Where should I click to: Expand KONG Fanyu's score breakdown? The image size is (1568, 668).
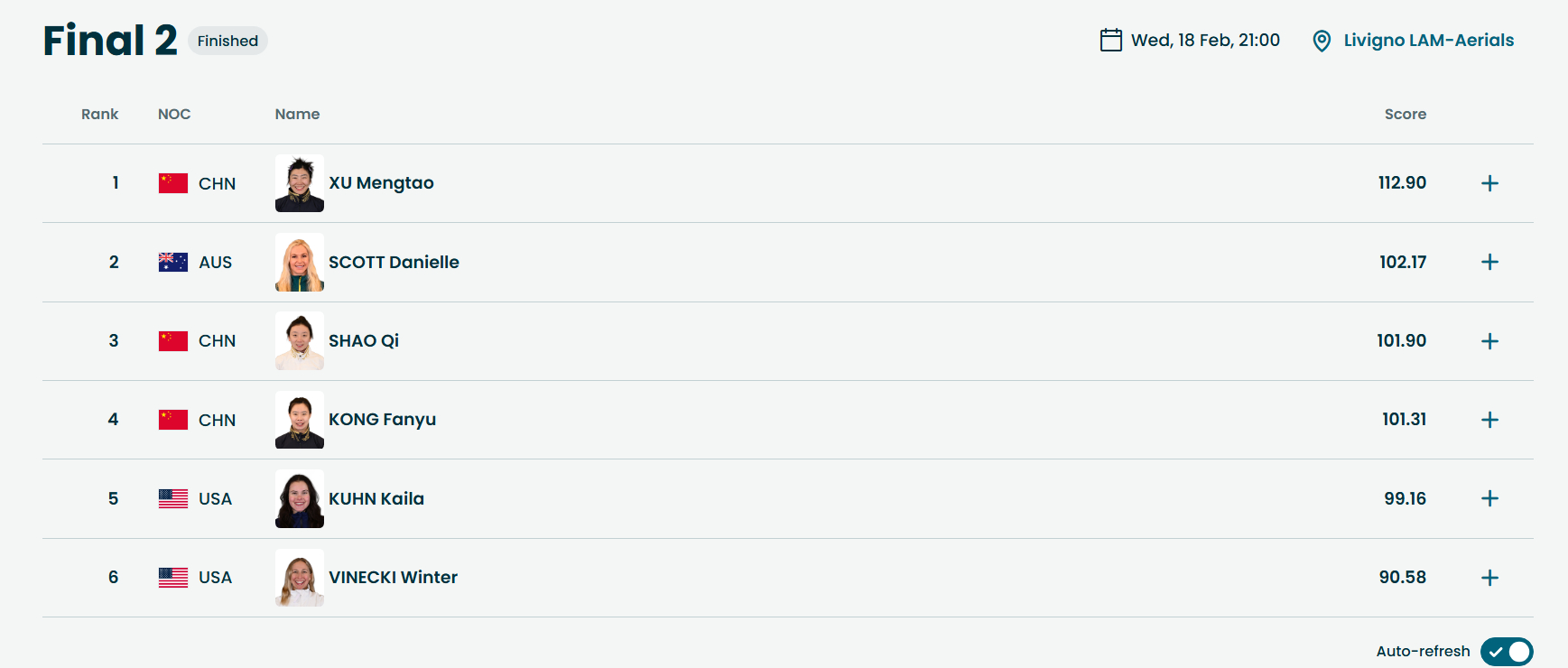(1489, 420)
